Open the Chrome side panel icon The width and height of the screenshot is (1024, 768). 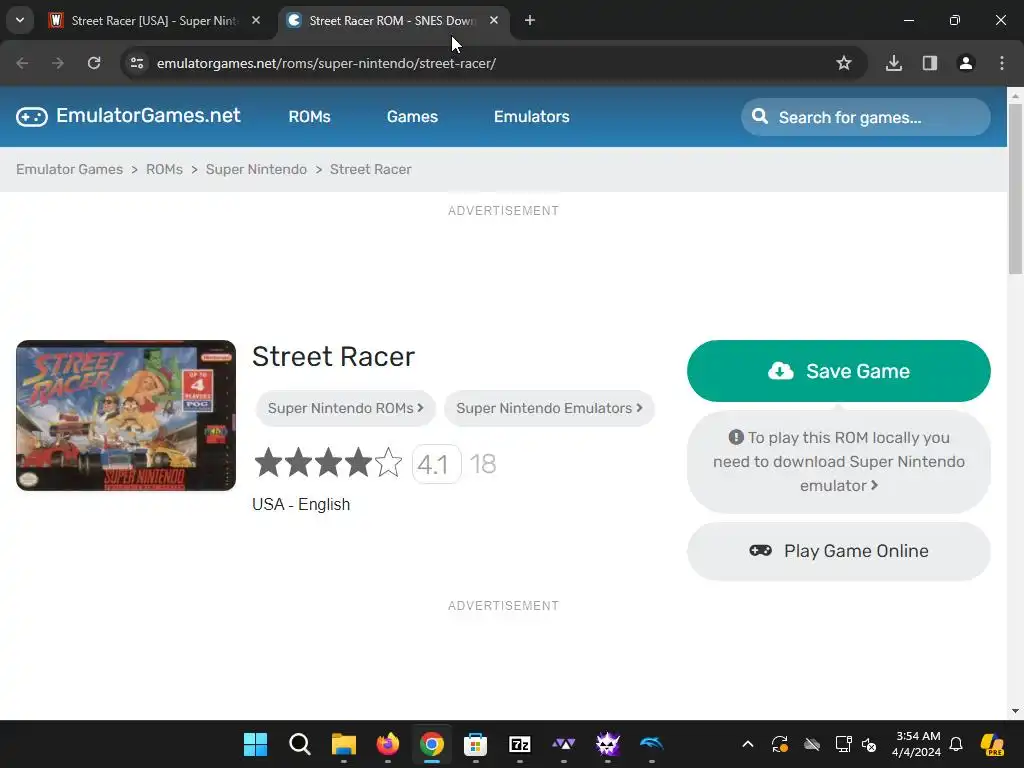coord(930,63)
